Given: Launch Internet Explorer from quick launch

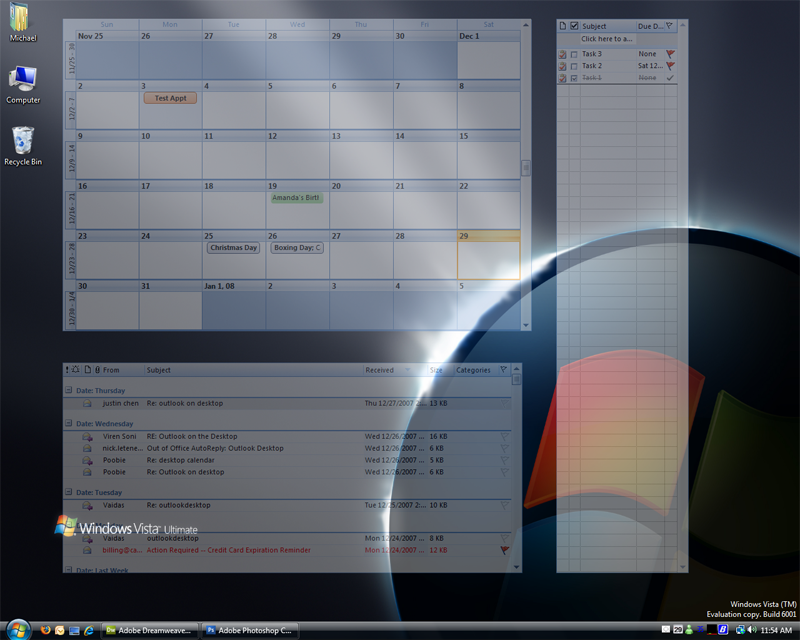Looking at the screenshot, I should click(89, 630).
